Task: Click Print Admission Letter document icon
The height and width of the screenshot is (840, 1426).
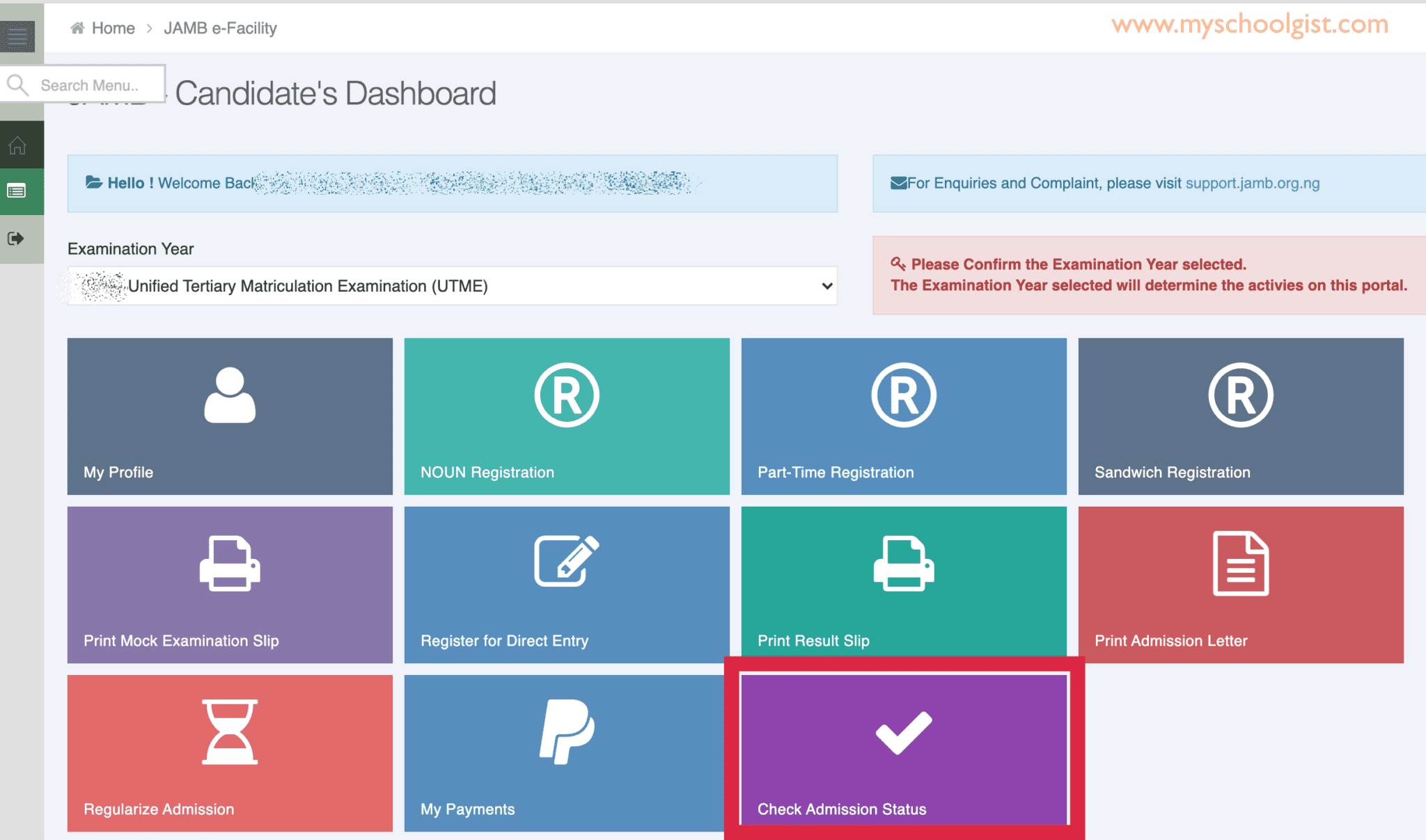Action: point(1240,564)
